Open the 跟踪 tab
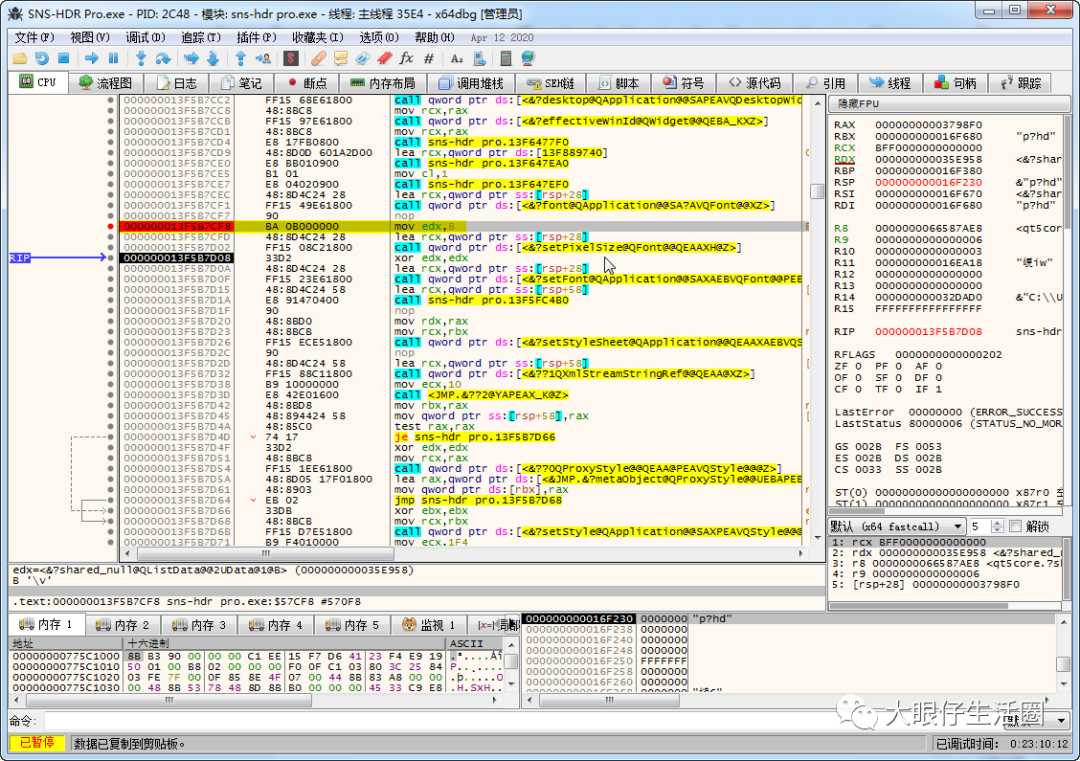Screen dimensions: 1080x761 [1021, 83]
